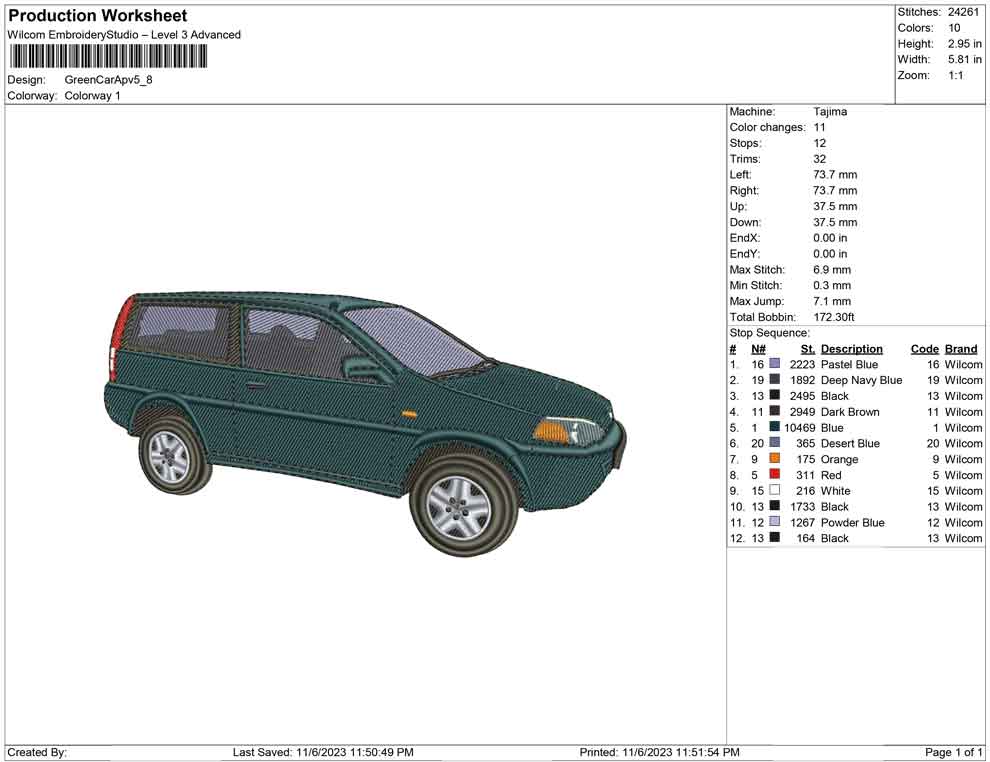The height and width of the screenshot is (762, 990).
Task: Click the Red color chip in row 8
Action: 775,475
